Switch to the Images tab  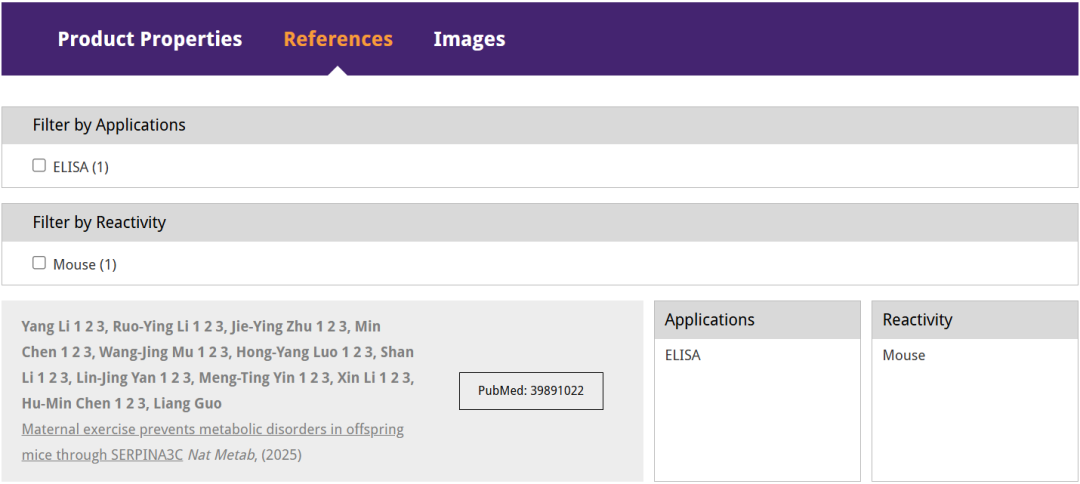pos(469,39)
